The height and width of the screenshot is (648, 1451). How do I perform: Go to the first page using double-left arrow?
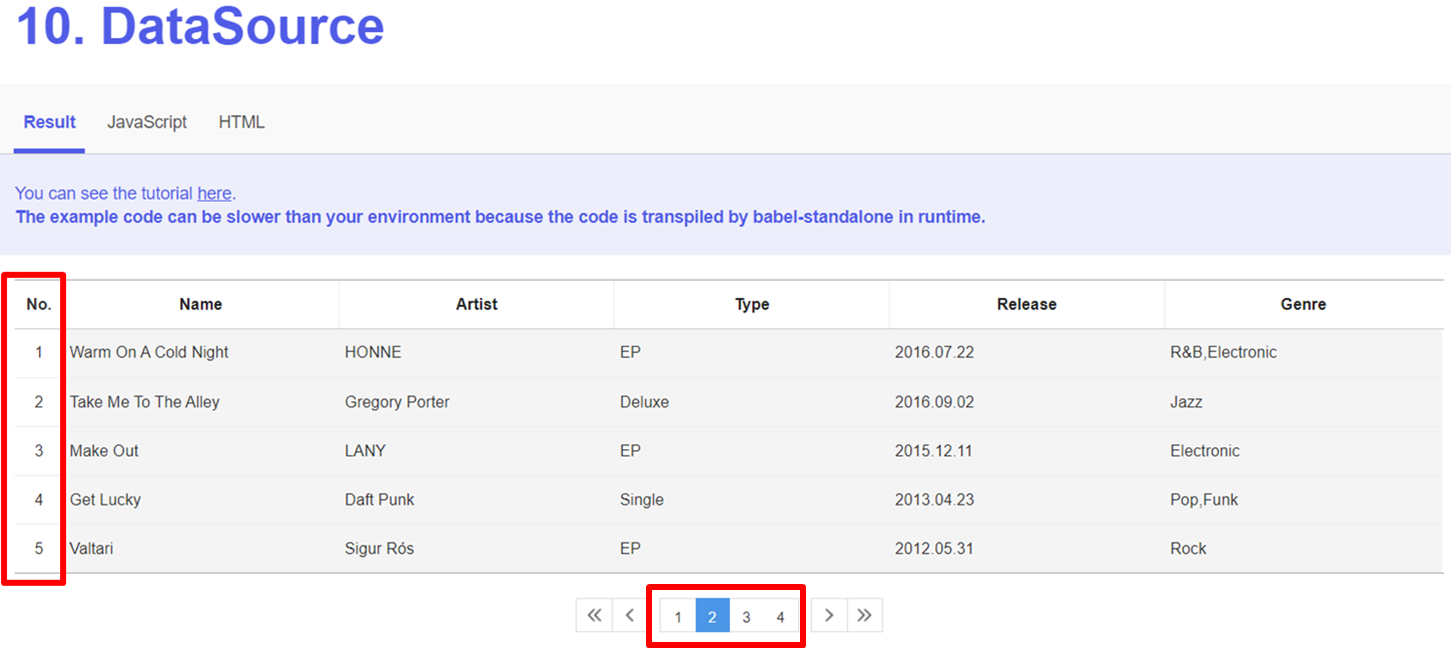click(x=594, y=615)
